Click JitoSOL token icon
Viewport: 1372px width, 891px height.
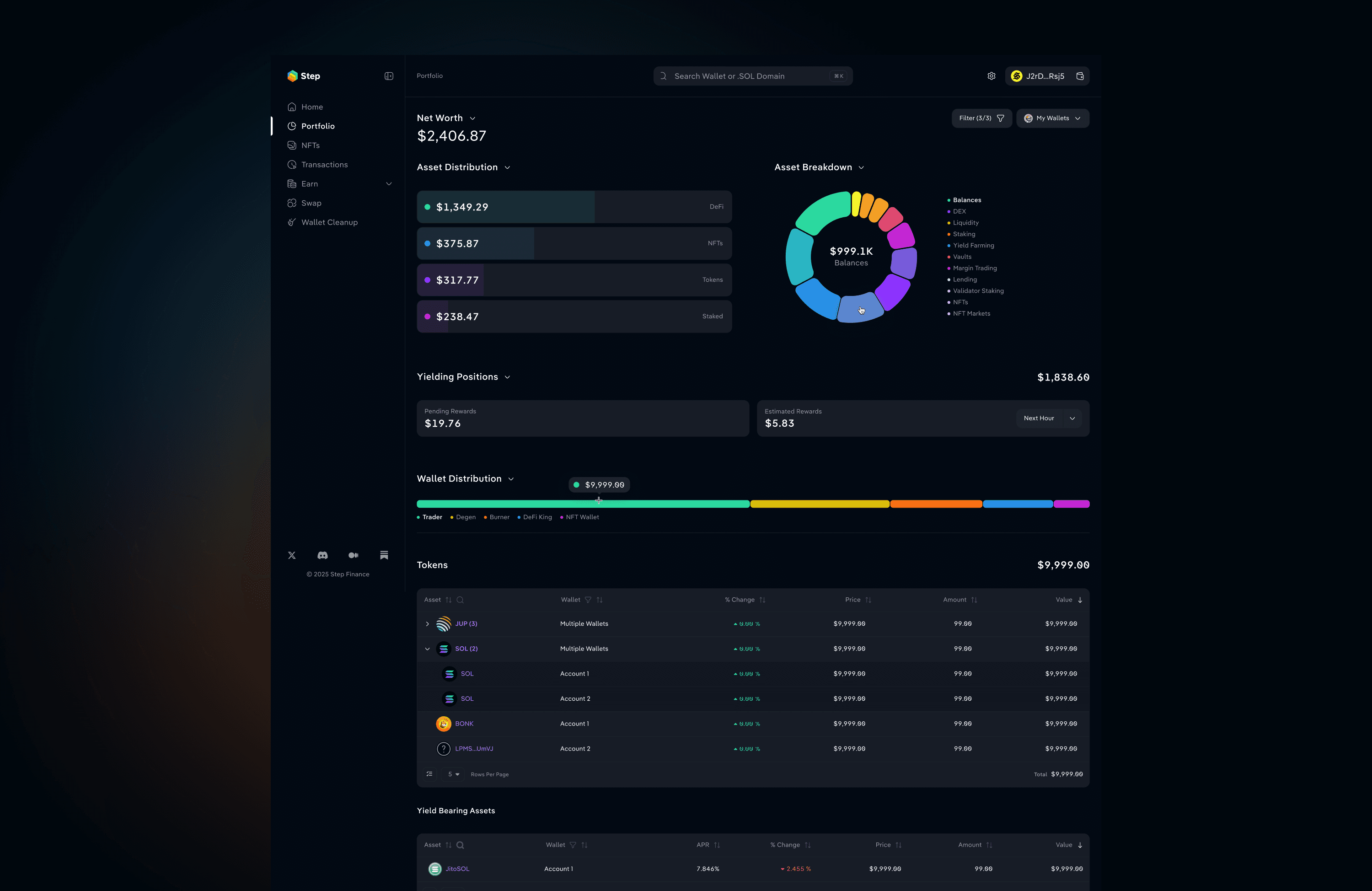434,869
